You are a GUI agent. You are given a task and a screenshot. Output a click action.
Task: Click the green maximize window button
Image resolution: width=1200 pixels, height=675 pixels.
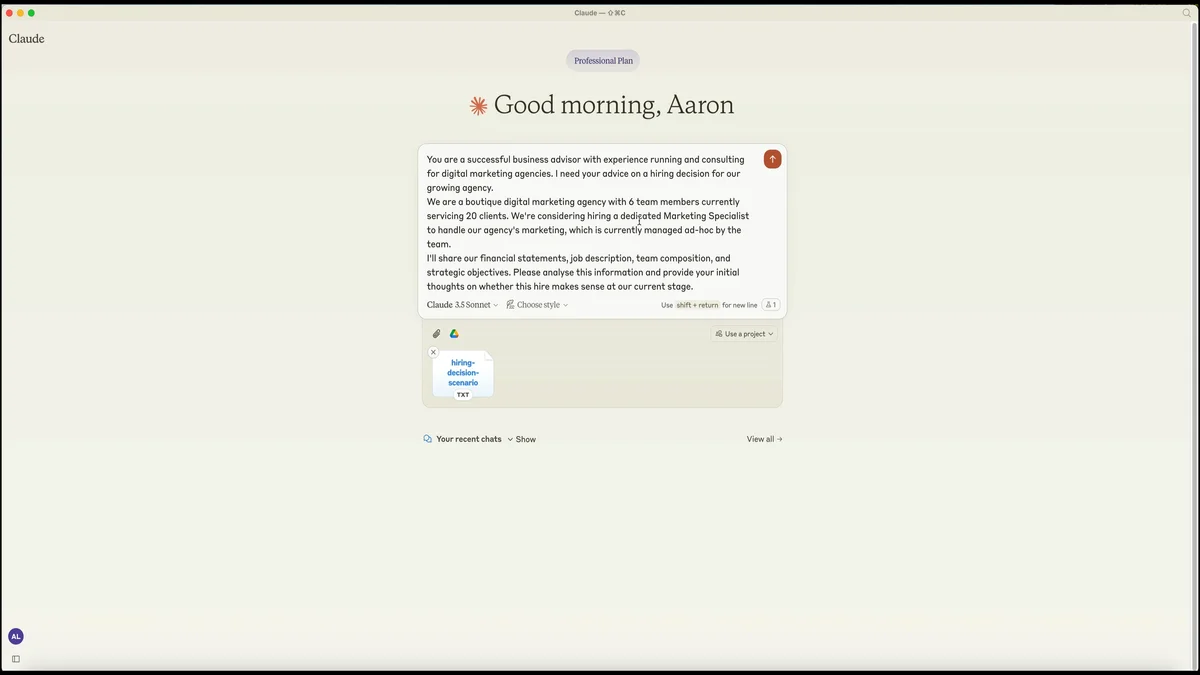tap(31, 13)
